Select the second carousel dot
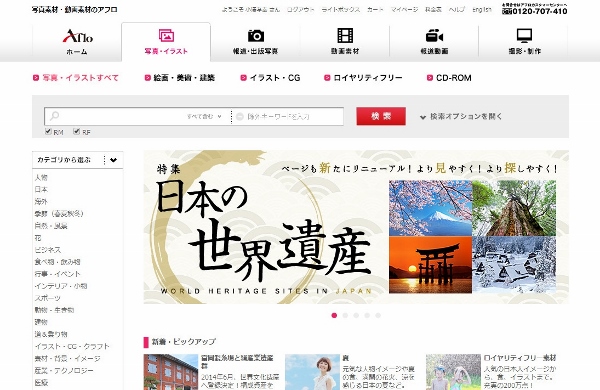Screen dimensions: 600x390 coord(345,315)
